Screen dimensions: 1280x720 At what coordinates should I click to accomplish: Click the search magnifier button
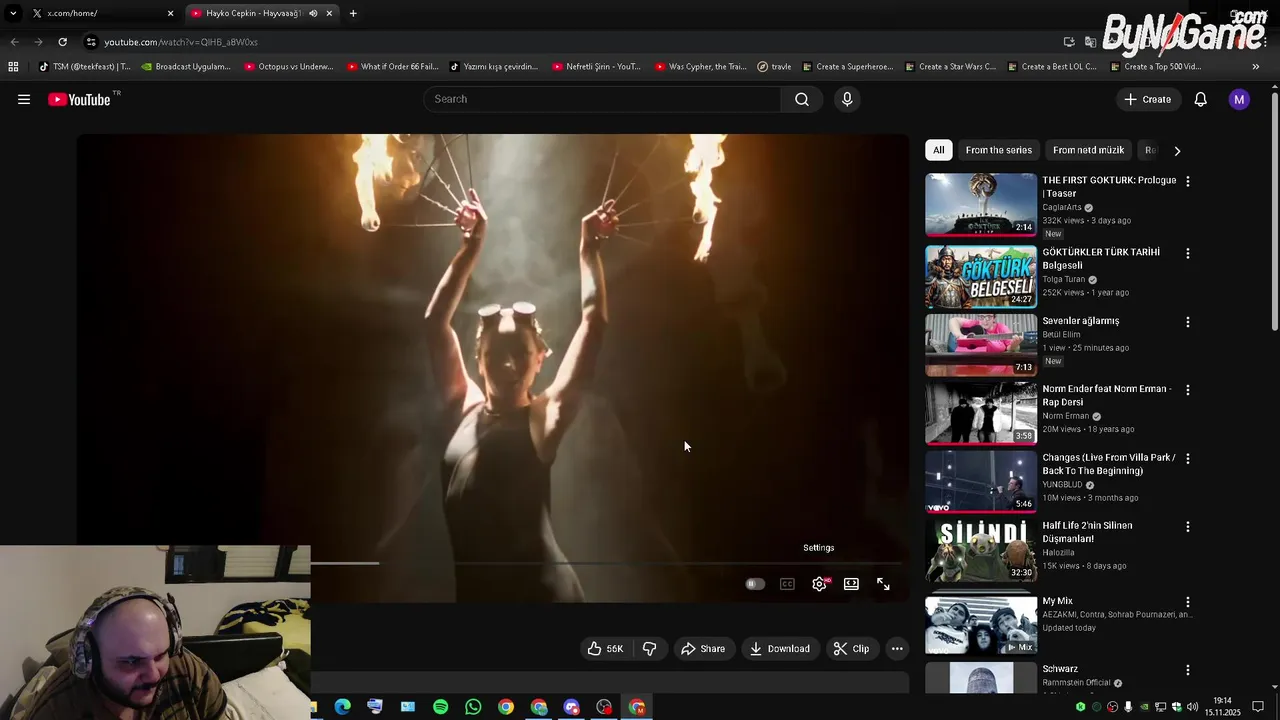pyautogui.click(x=802, y=99)
